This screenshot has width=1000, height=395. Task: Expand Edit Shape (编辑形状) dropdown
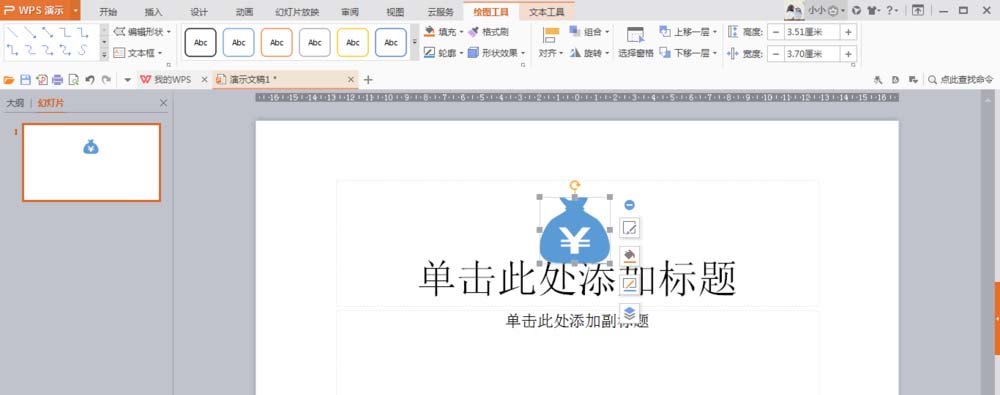[169, 31]
